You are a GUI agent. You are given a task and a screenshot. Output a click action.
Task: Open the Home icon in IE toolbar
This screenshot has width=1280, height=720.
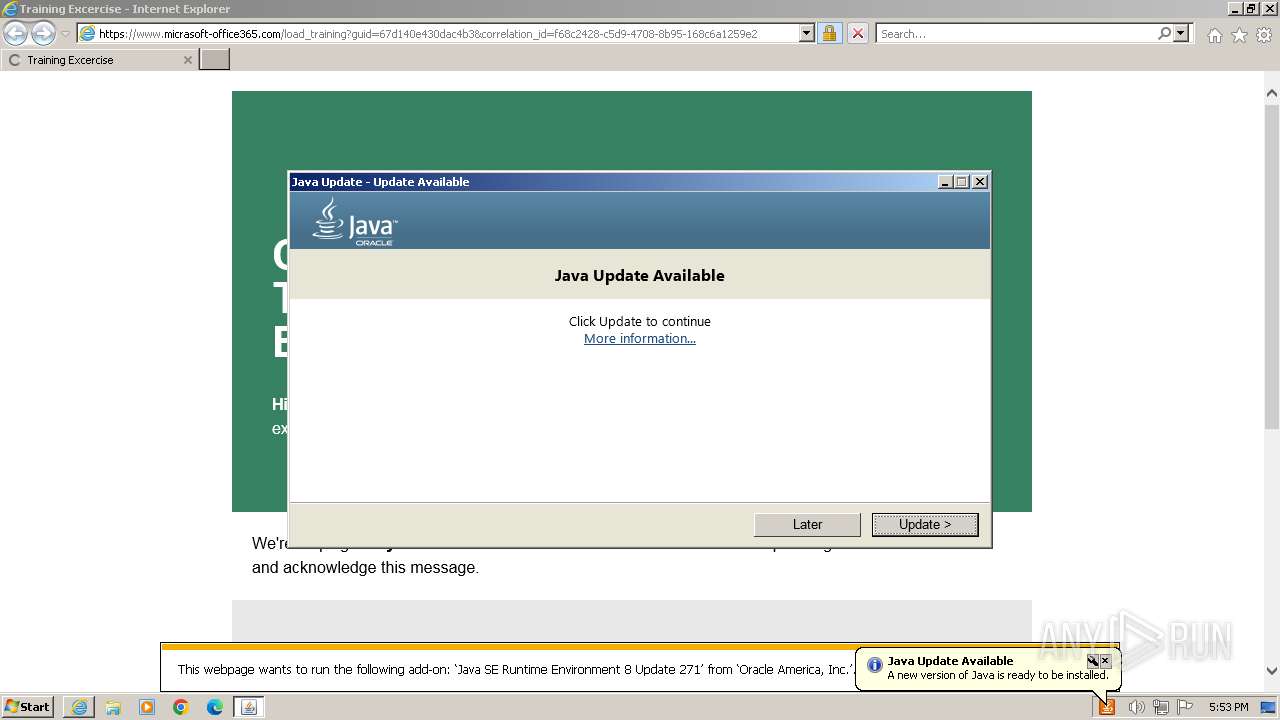click(x=1214, y=35)
